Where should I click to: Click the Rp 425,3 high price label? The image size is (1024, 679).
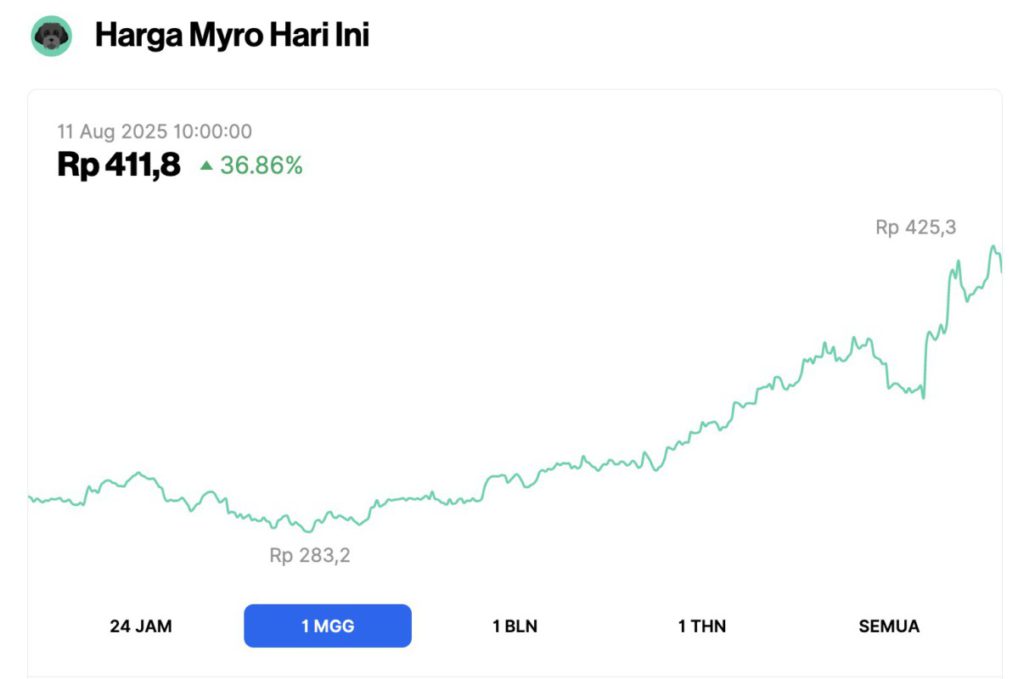tap(914, 227)
